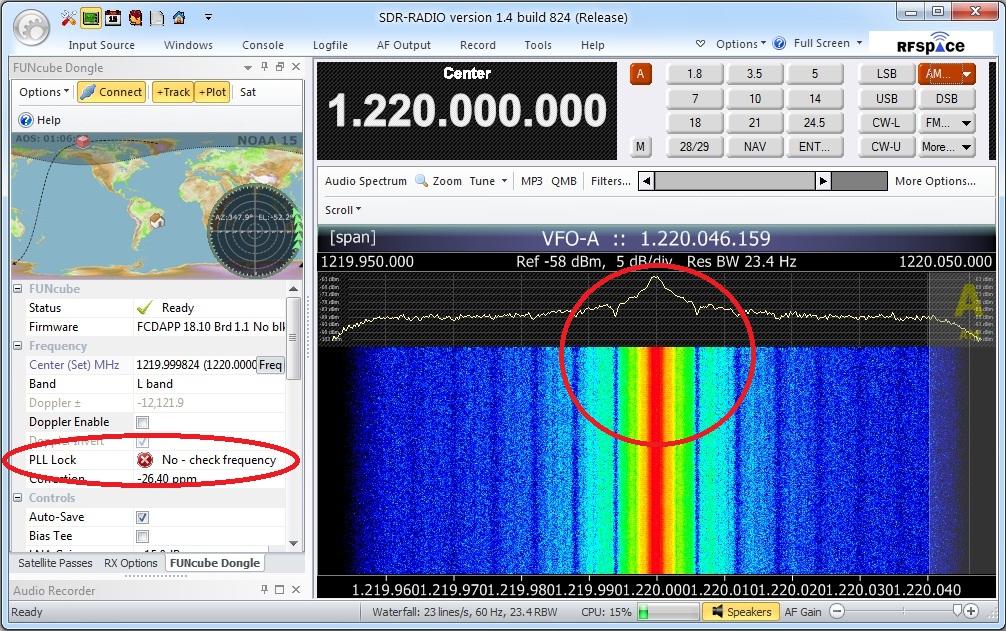Toggle the Bias Tee checkbox
Image resolution: width=1006 pixels, height=631 pixels.
142,536
